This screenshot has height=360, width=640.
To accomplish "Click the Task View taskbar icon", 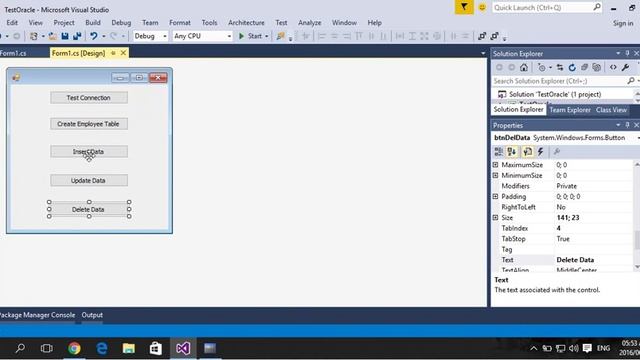I will click(x=47, y=349).
